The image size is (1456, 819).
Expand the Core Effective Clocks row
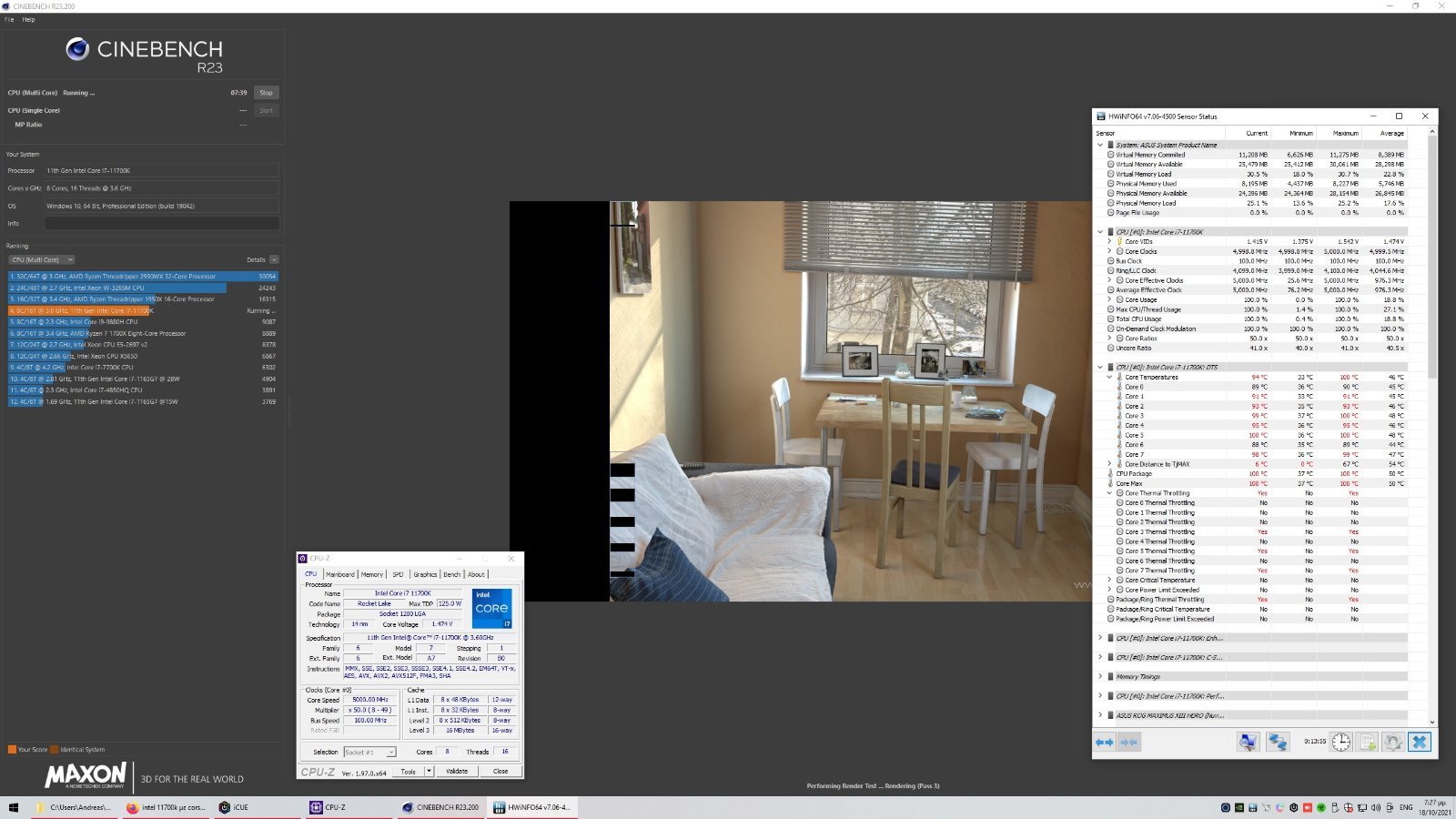1109,280
